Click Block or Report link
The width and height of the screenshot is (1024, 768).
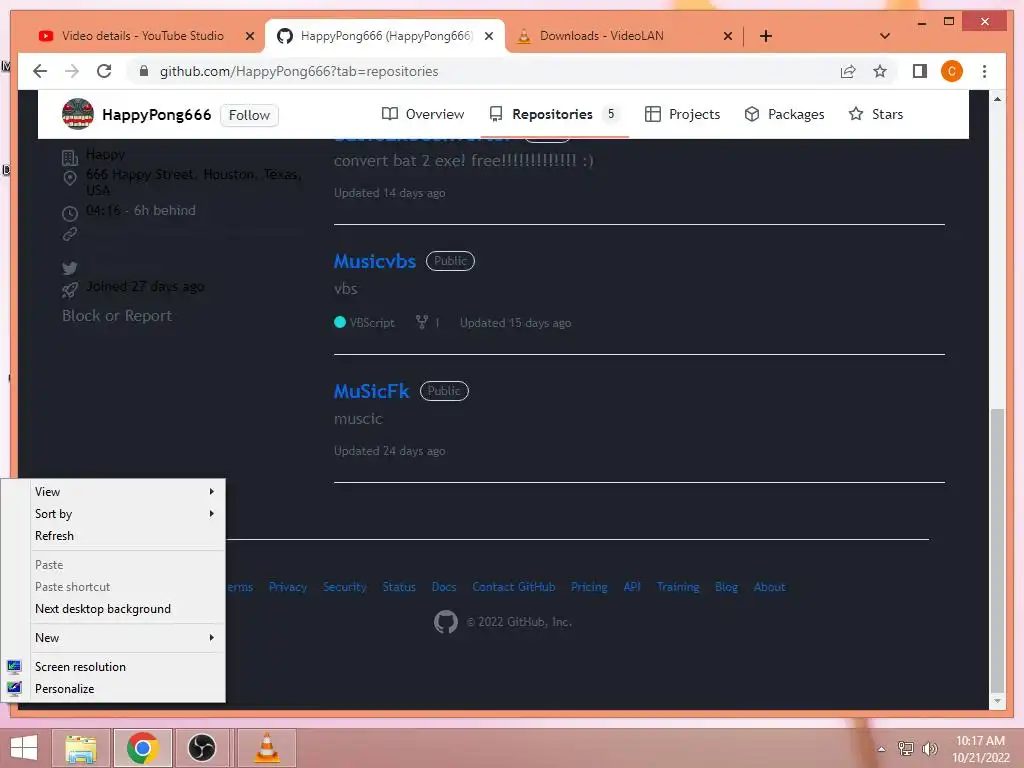point(117,316)
